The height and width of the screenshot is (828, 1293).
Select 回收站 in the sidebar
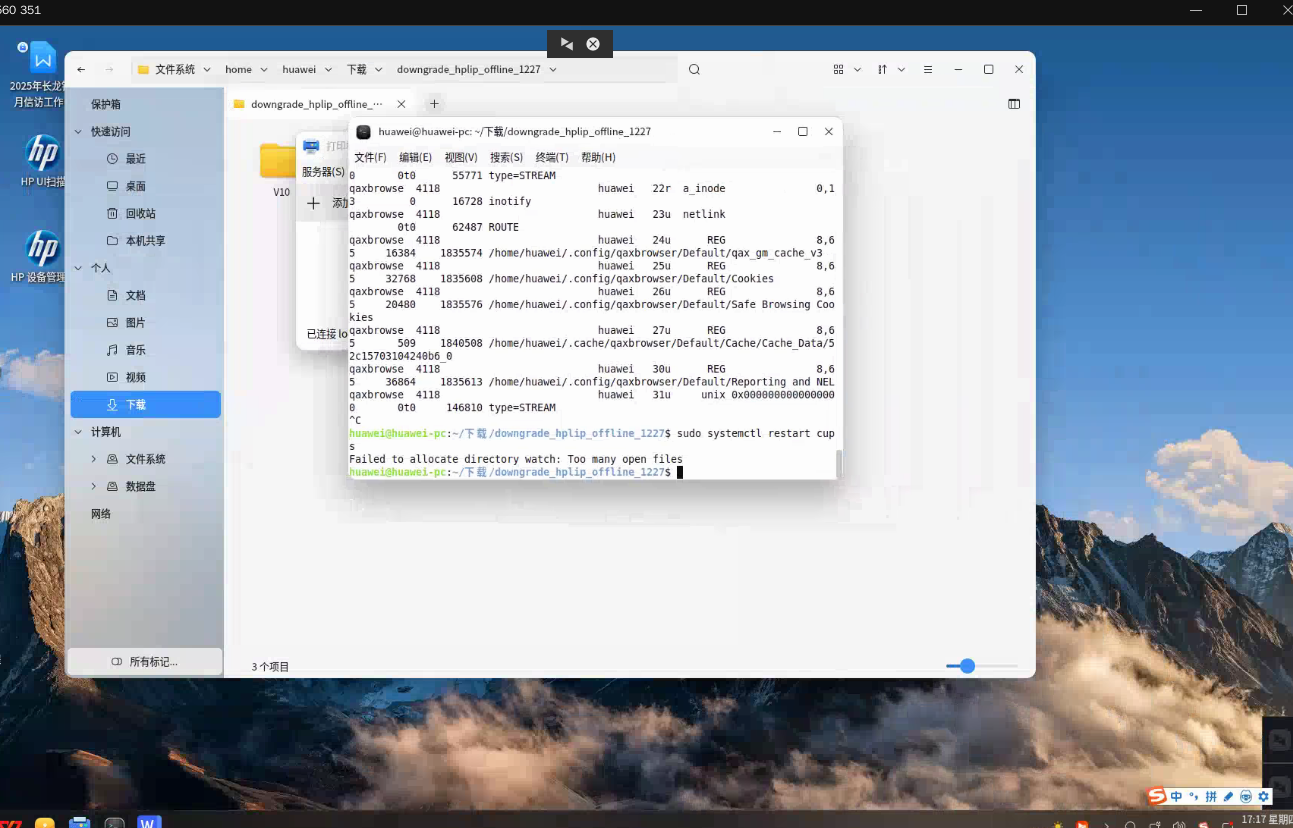click(140, 214)
